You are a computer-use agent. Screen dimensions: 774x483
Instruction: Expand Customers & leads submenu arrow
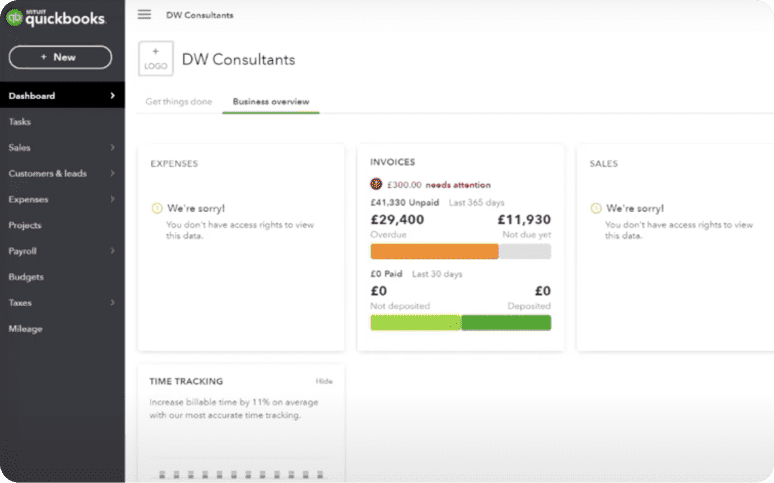click(112, 173)
